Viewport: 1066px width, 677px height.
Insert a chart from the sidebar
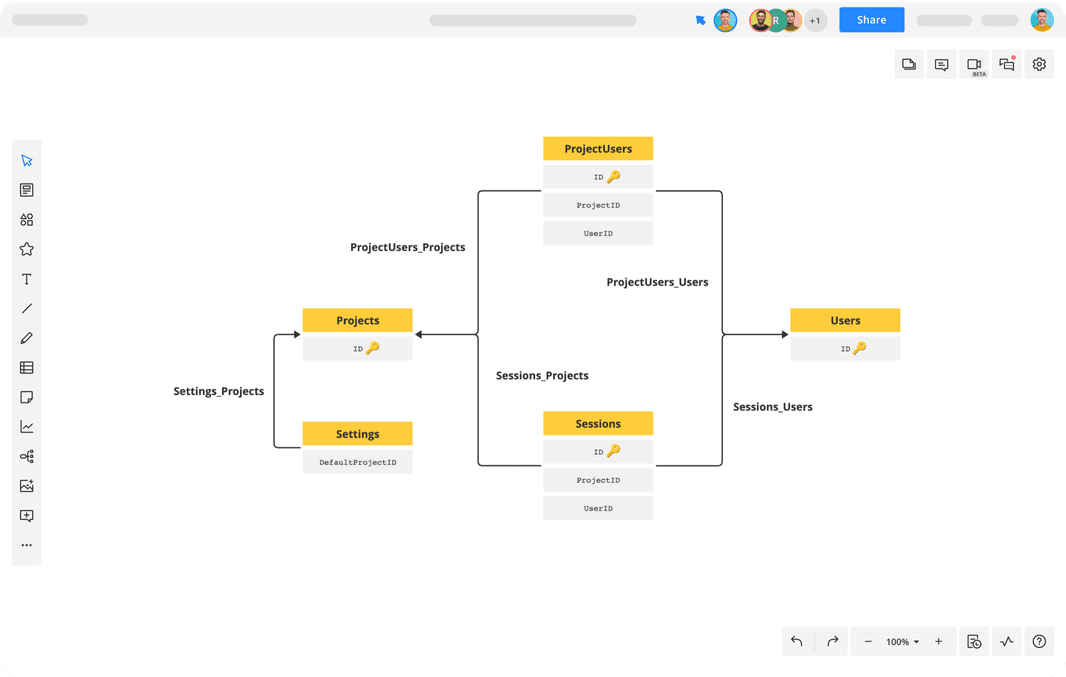pos(27,427)
